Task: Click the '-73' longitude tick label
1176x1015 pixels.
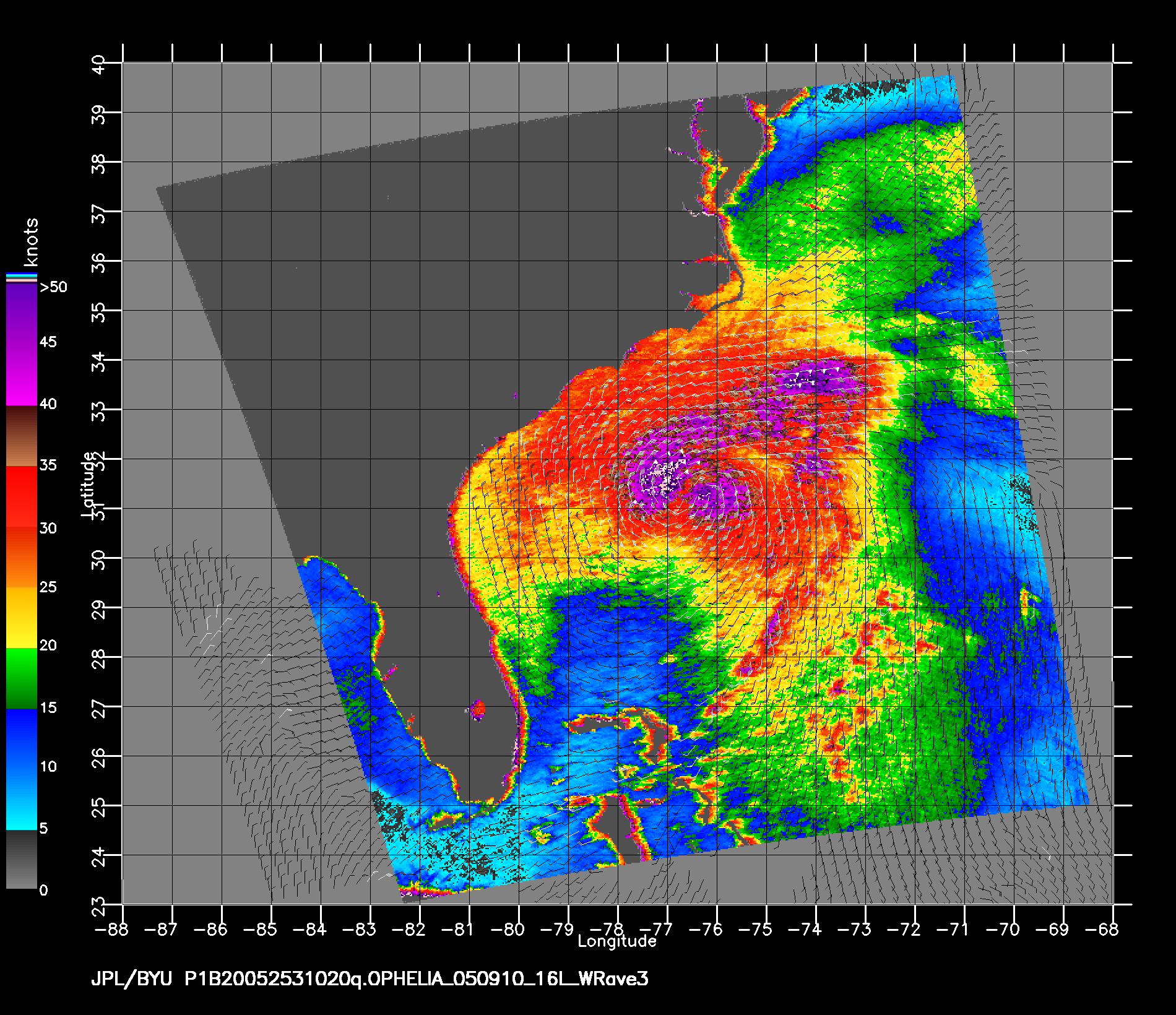Action: click(854, 930)
